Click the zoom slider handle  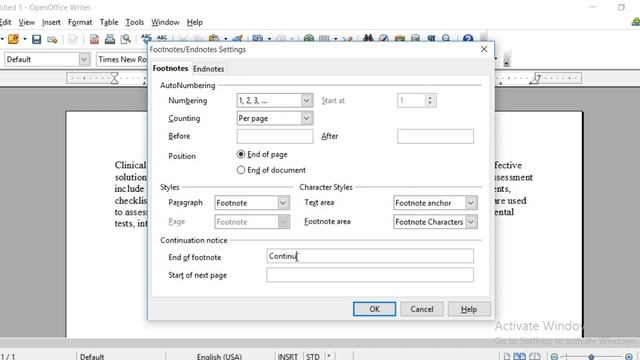[x=591, y=357]
